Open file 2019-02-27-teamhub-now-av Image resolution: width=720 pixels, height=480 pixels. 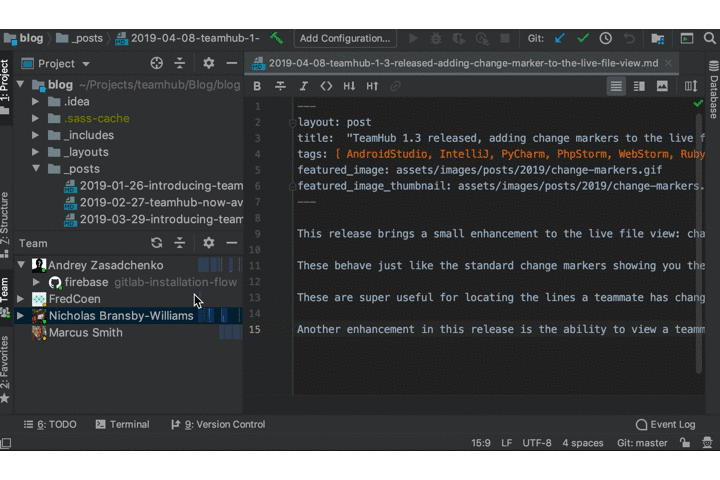[x=153, y=202]
